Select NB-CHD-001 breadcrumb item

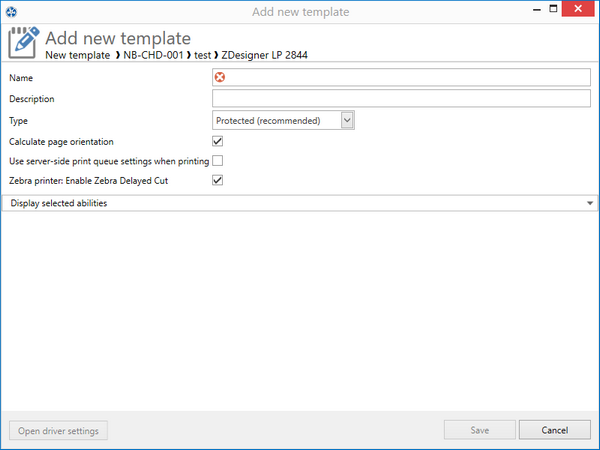[x=153, y=55]
